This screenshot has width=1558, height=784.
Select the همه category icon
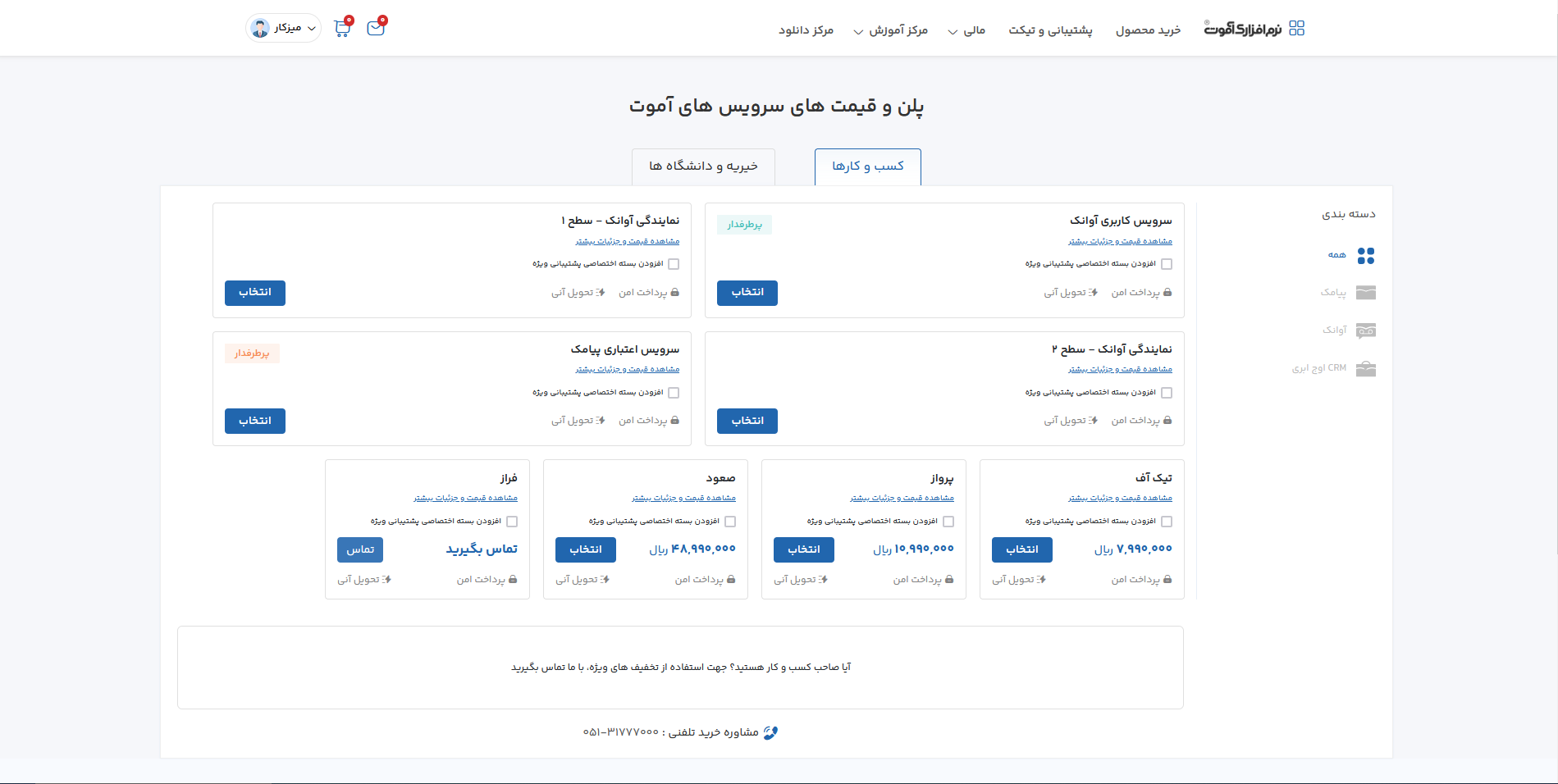1365,256
